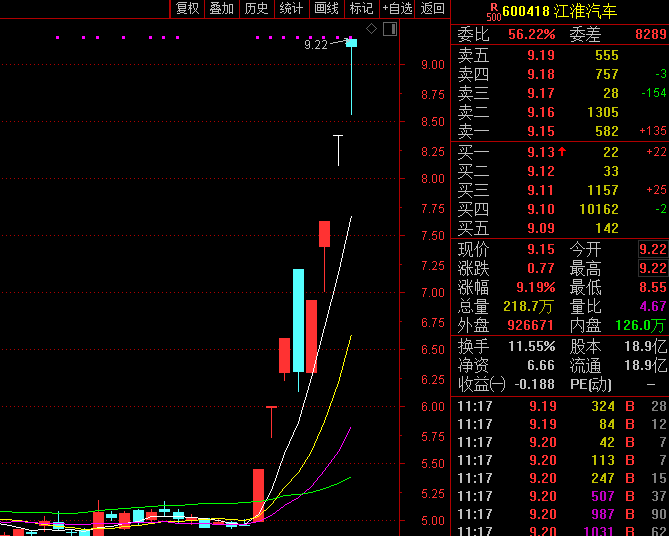Screen dimensions: 669x536
Task: Click the cyan candle marked 9.22 at top
Action: [351, 43]
